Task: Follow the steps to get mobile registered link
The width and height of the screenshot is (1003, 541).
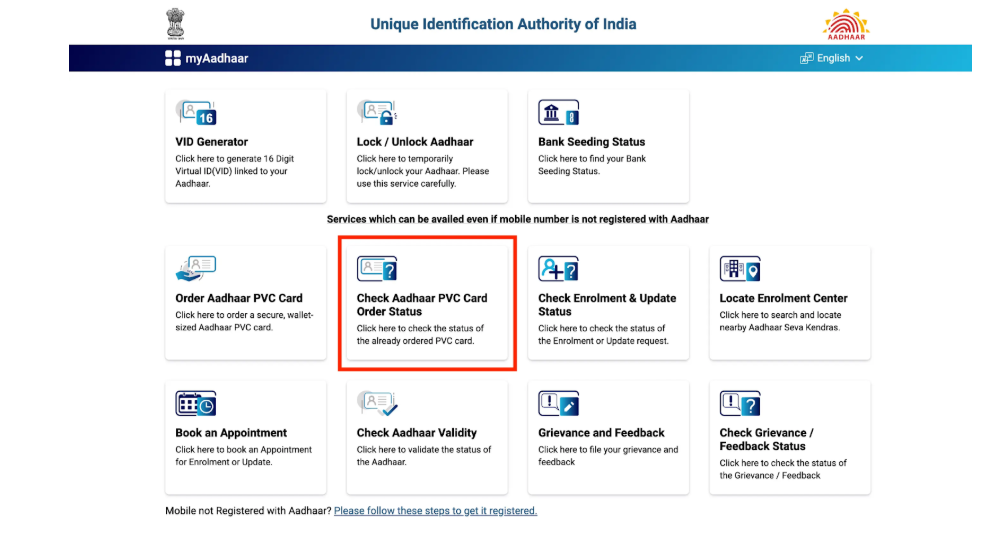Action: point(436,511)
